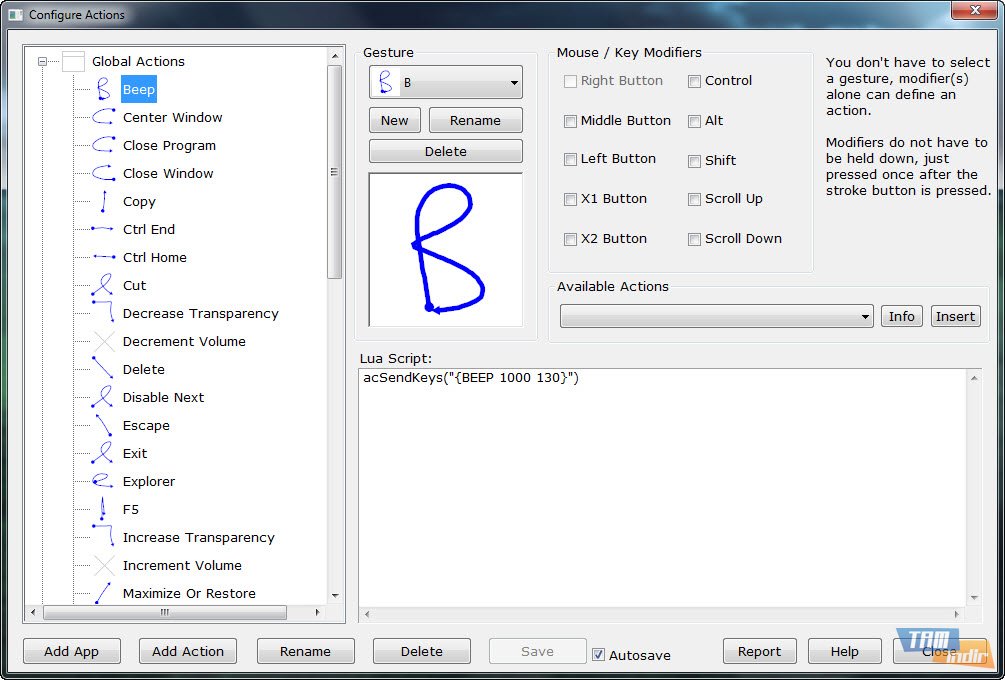Click the Configure Actions title bar icon
Viewport: 1005px width, 680px height.
pyautogui.click(x=16, y=14)
